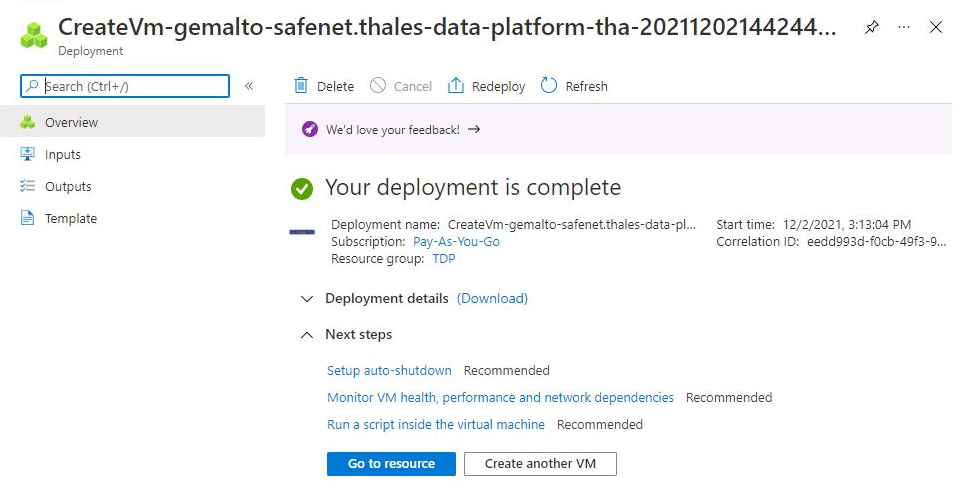Download the deployment details

493,299
